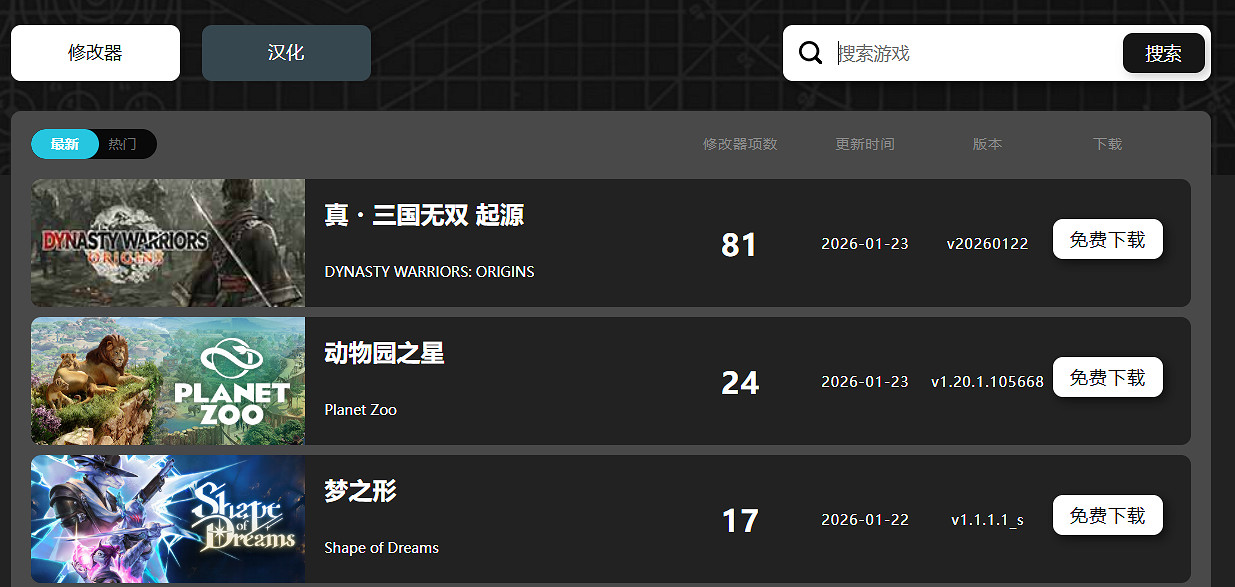The image size is (1235, 587).
Task: Open the Planet Zoo cover thumbnail
Action: tap(168, 381)
